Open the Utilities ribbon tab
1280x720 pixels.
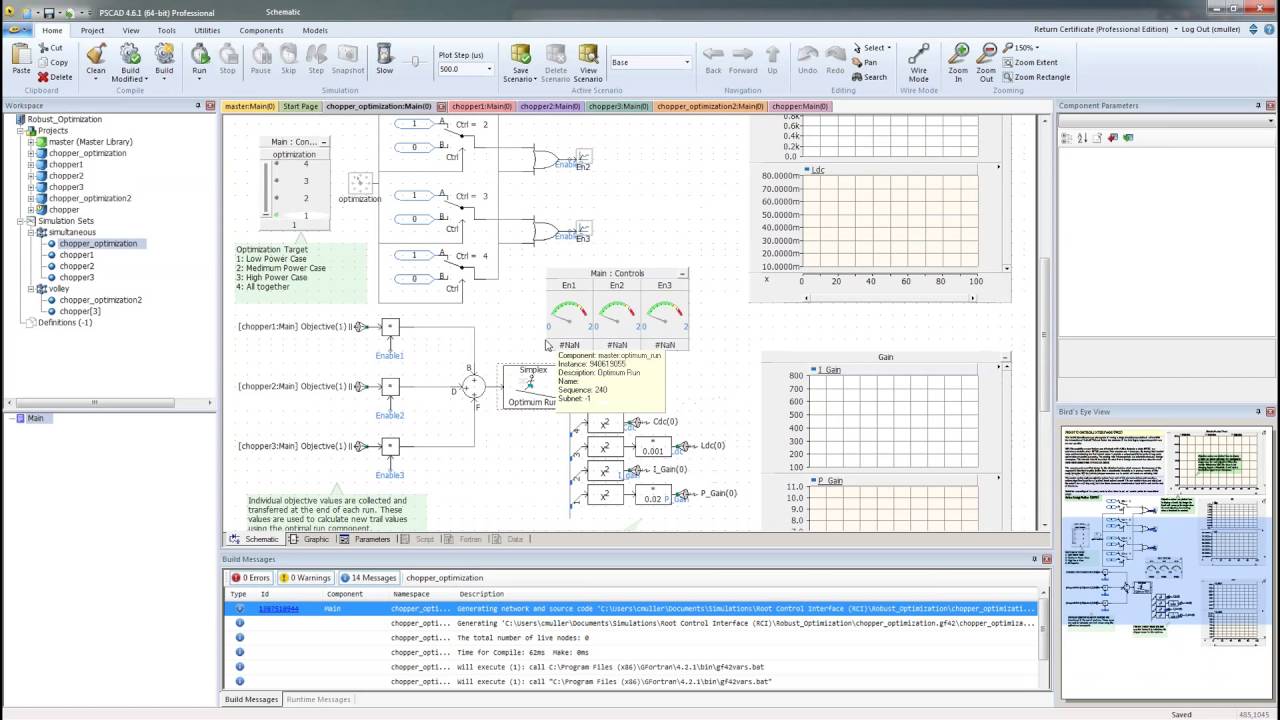[207, 30]
